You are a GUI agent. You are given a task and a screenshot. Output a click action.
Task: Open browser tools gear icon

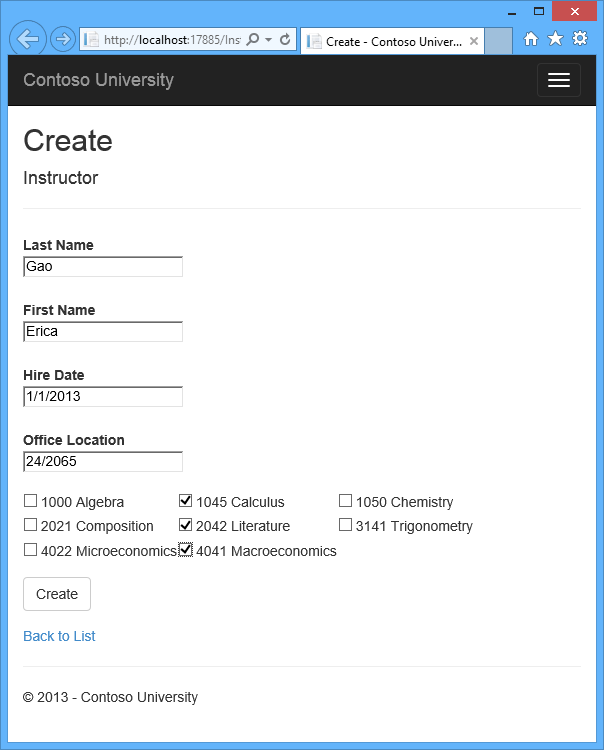[x=580, y=38]
